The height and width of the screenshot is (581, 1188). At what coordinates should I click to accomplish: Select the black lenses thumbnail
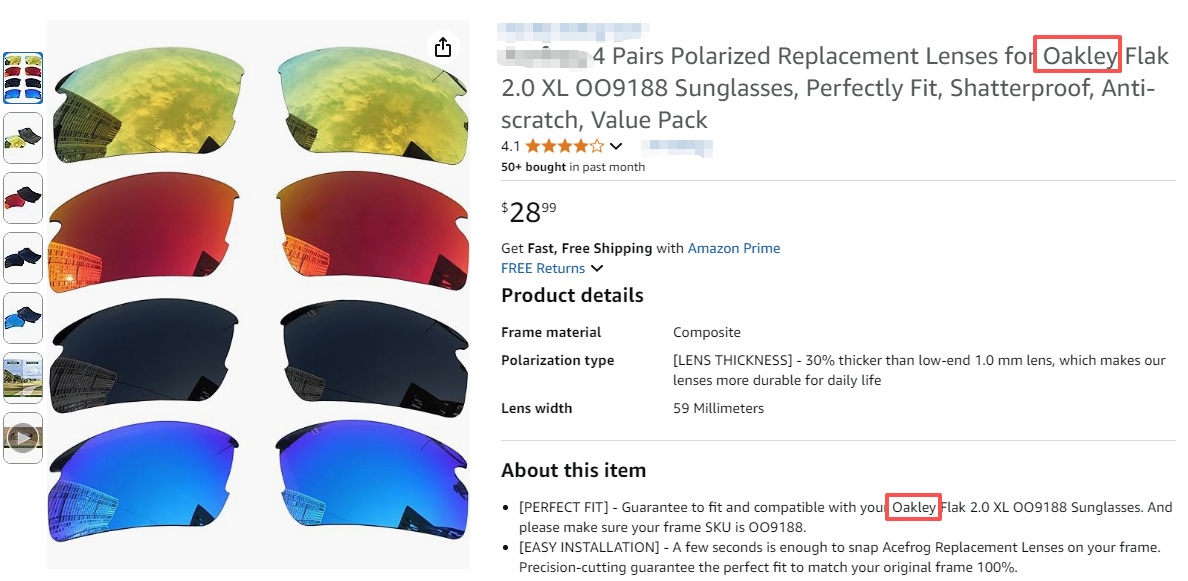pyautogui.click(x=23, y=257)
